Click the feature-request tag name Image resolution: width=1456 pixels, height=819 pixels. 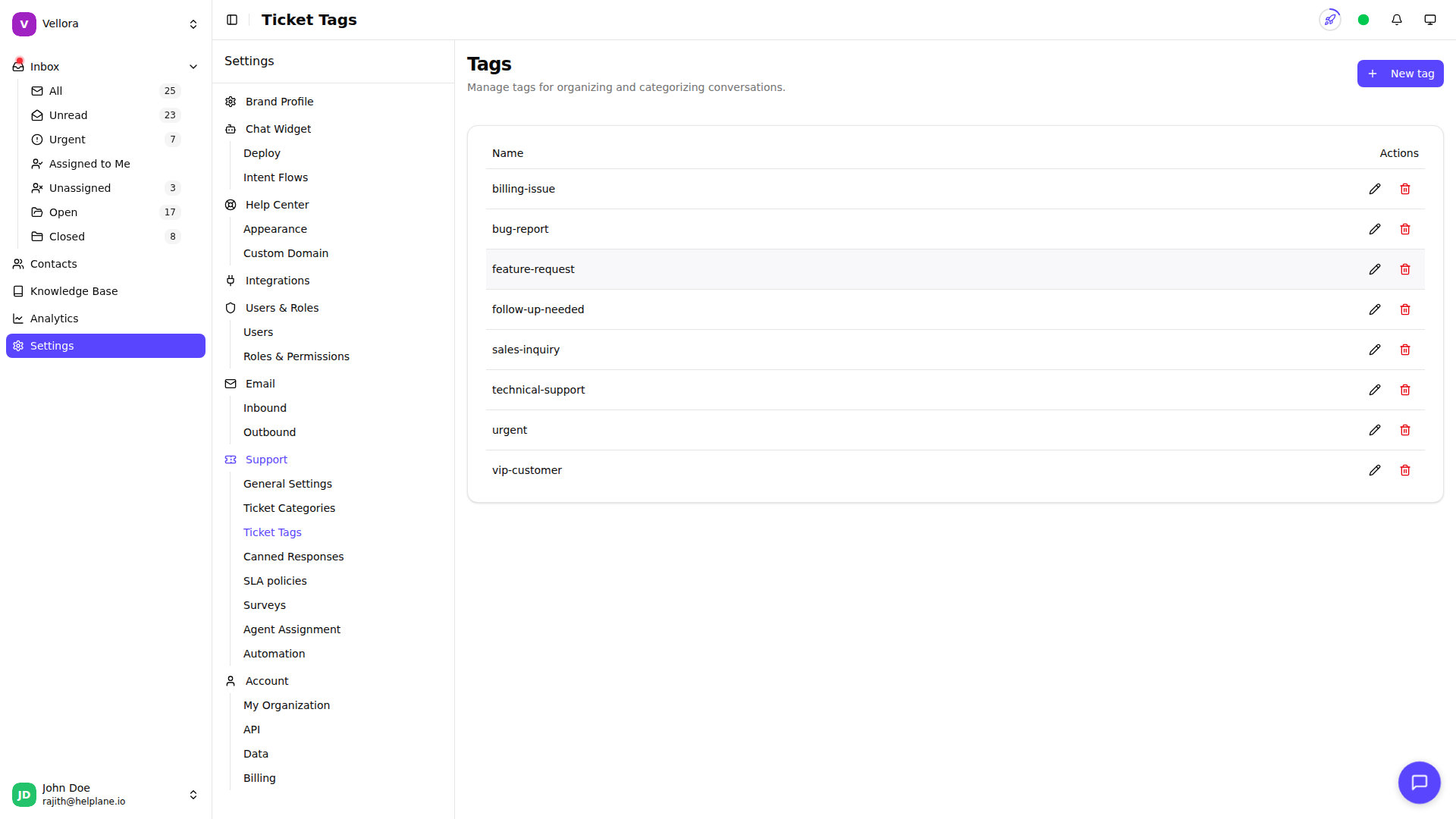533,269
